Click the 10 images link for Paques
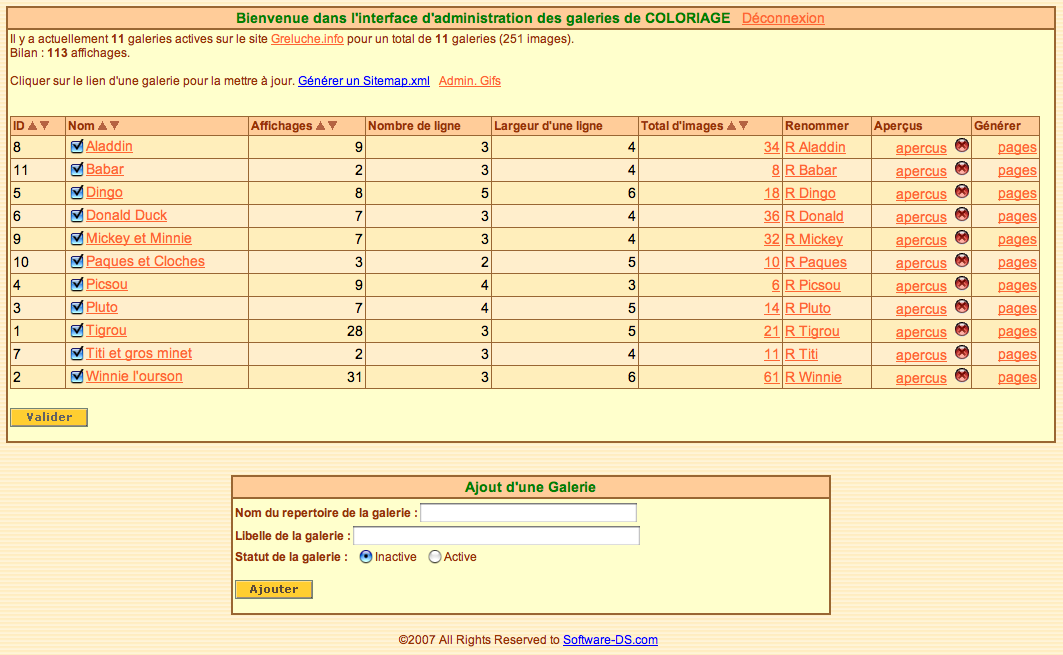This screenshot has height=655, width=1063. [x=771, y=262]
